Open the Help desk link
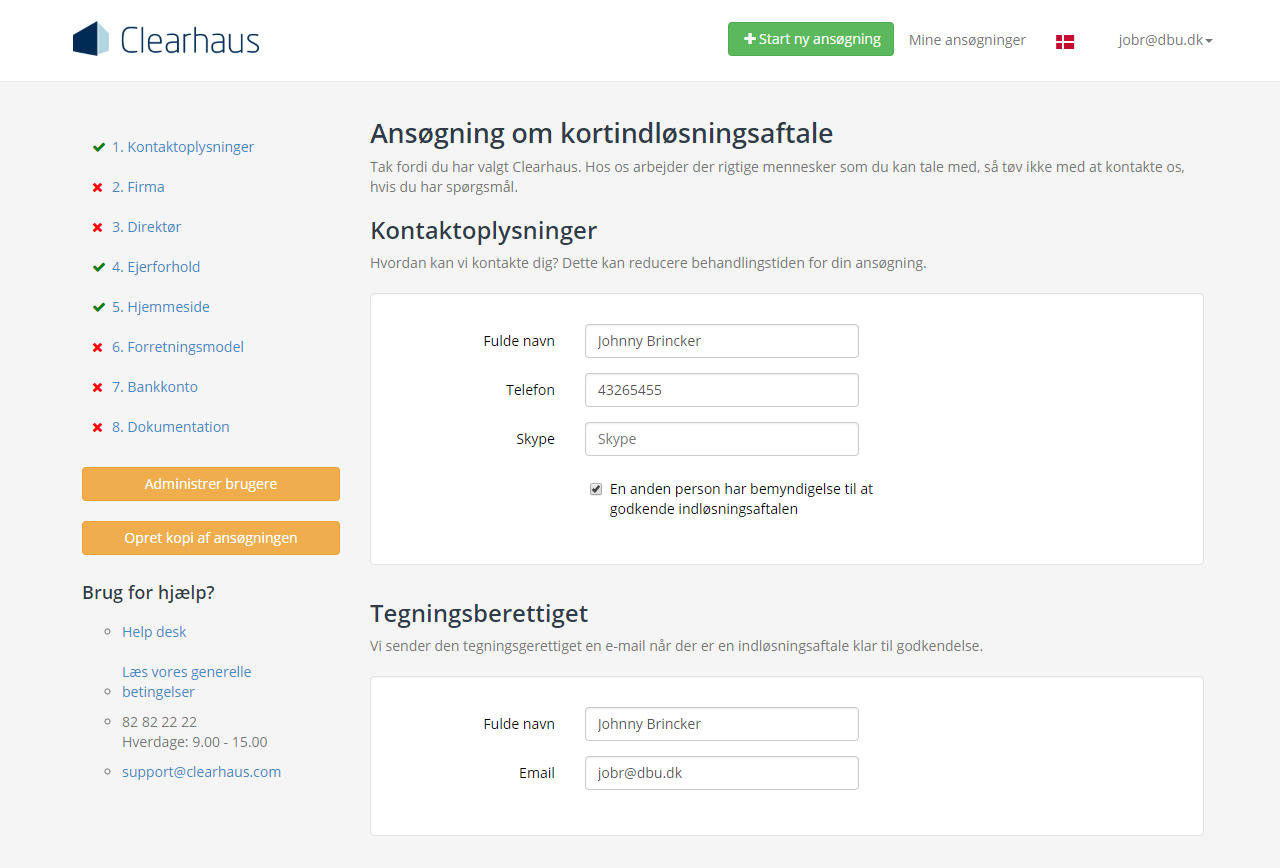 (154, 632)
